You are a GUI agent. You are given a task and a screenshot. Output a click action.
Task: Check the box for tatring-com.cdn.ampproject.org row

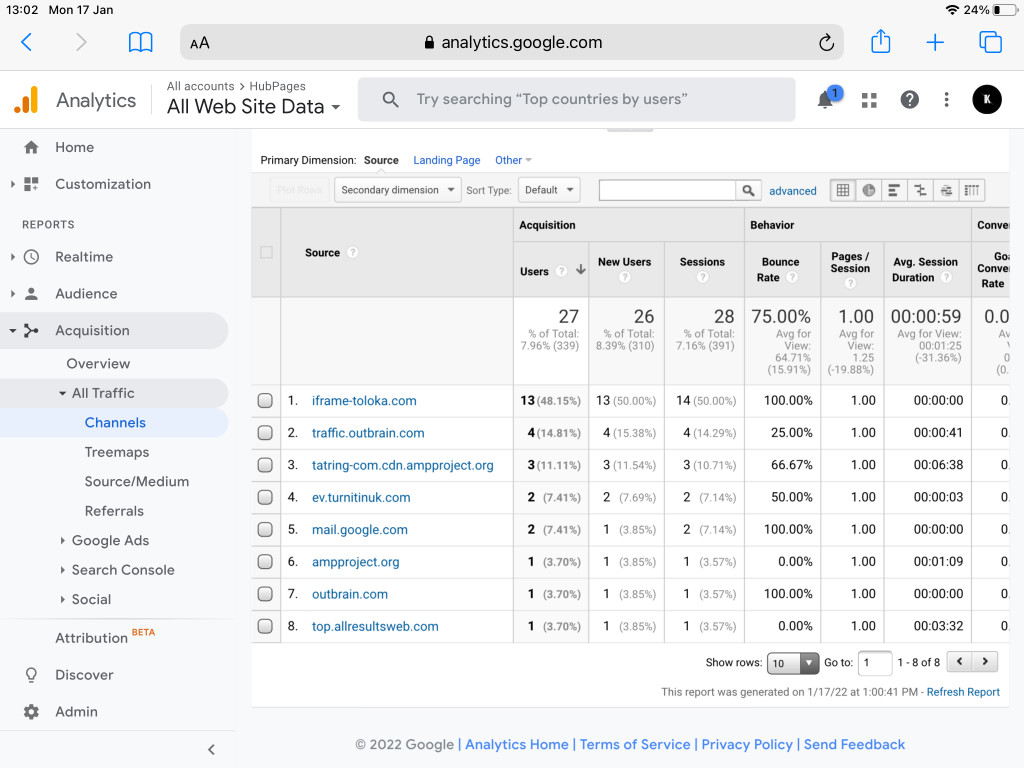pyautogui.click(x=265, y=465)
